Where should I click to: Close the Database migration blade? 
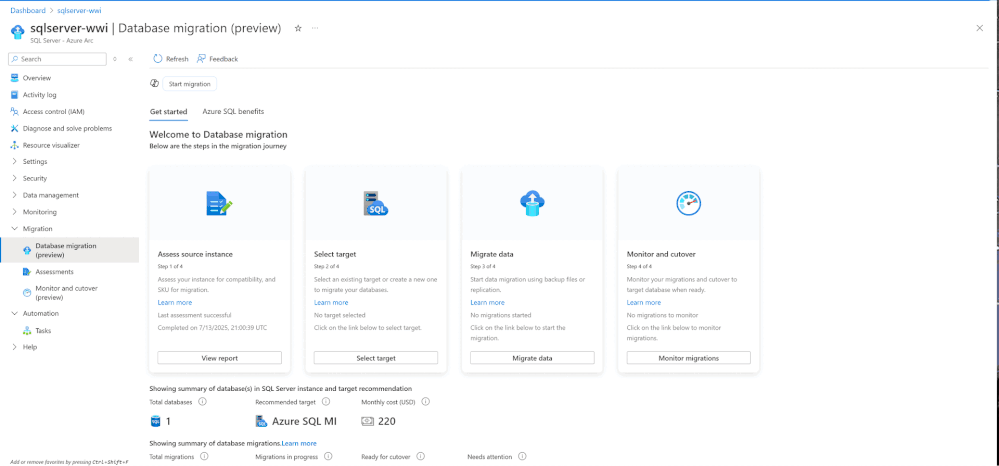(x=980, y=28)
